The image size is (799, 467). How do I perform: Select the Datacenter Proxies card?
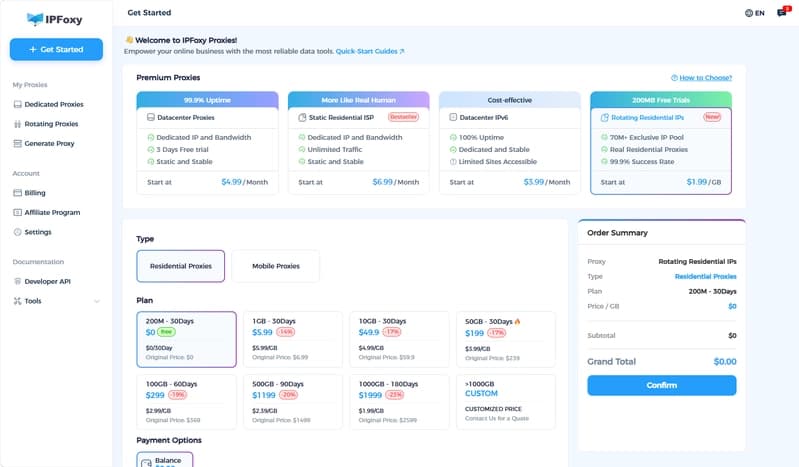pos(207,143)
